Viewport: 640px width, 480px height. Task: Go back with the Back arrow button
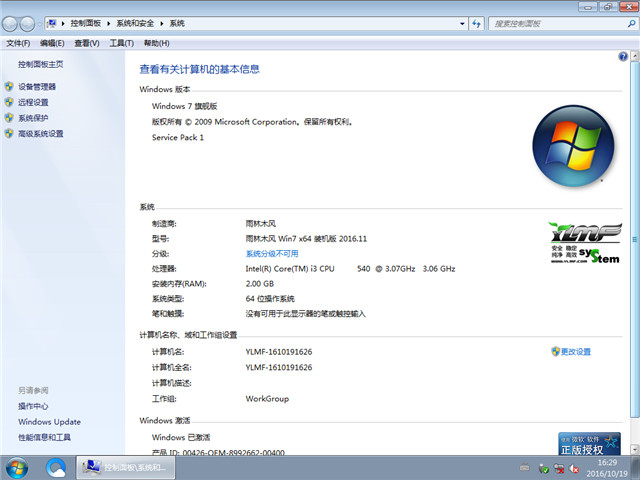pyautogui.click(x=10, y=24)
